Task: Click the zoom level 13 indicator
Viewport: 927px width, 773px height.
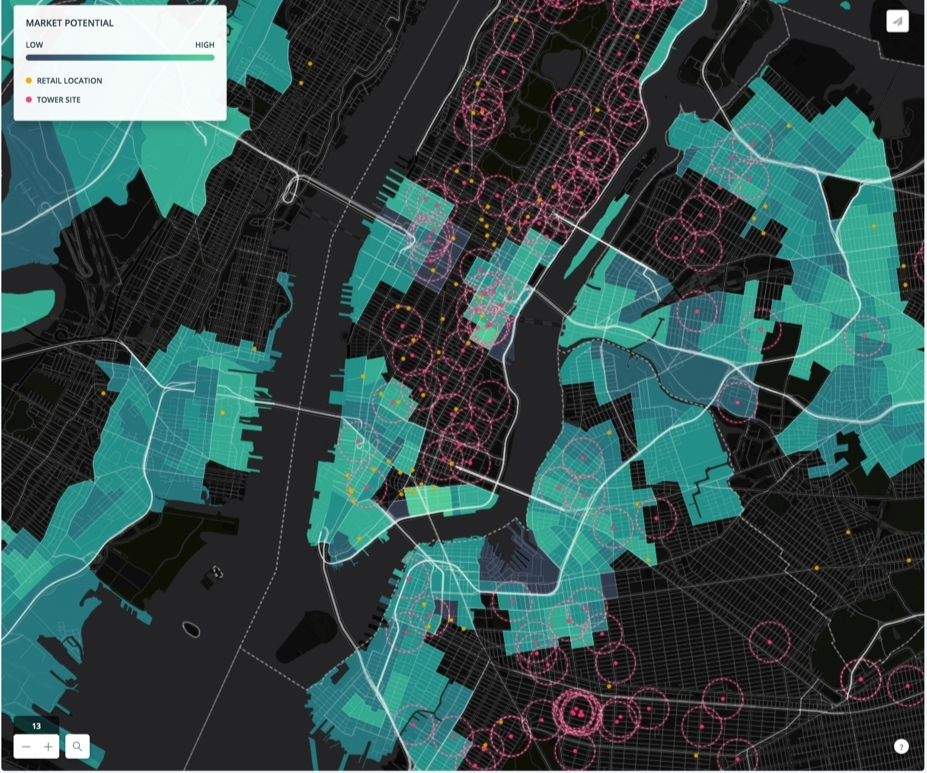Action: click(x=37, y=726)
